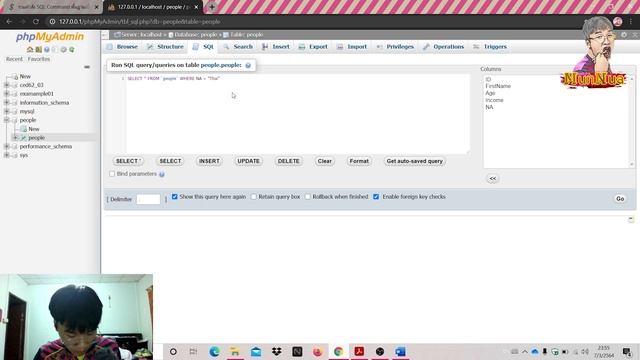640x360 pixels.
Task: Click Go to run the query
Action: [x=620, y=199]
